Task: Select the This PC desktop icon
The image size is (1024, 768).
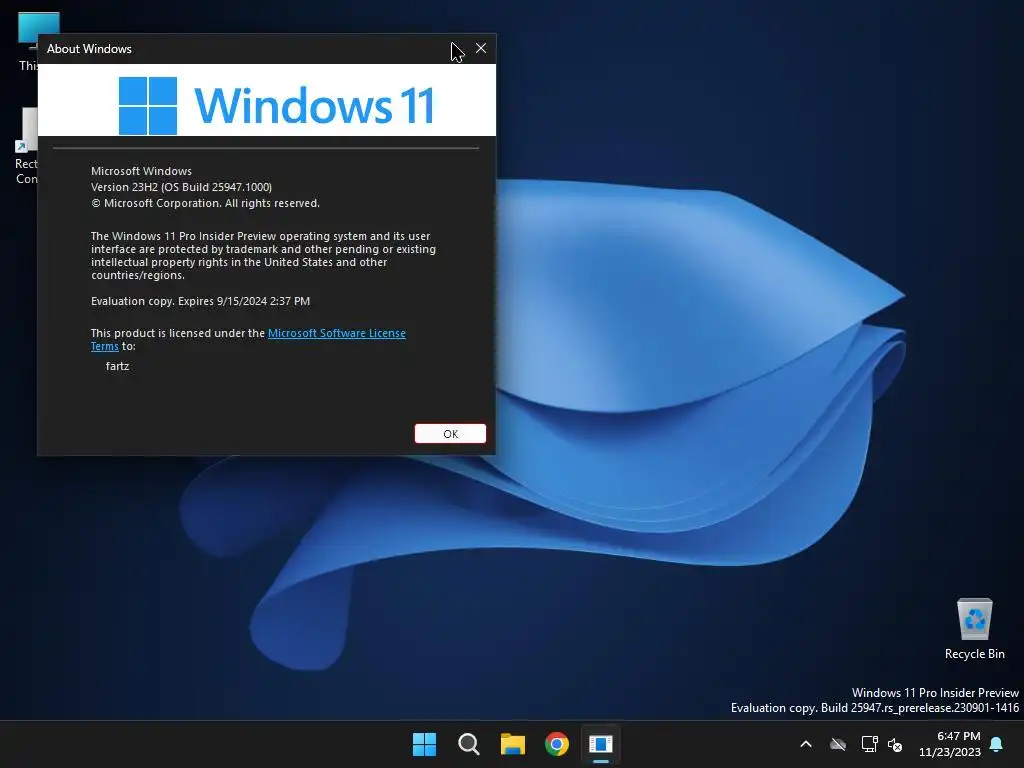Action: 29,40
